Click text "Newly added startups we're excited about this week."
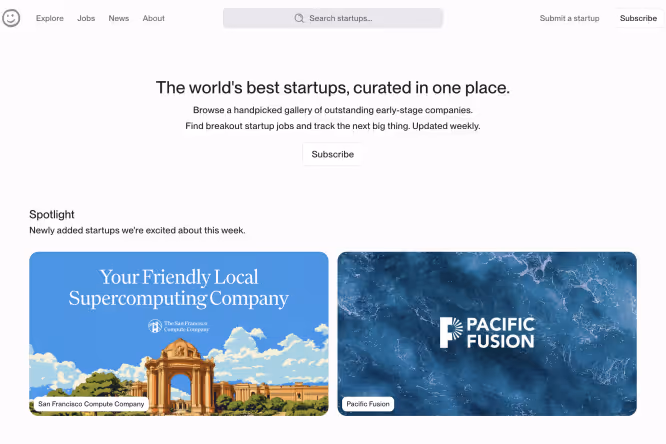This screenshot has width=666, height=444. (137, 230)
